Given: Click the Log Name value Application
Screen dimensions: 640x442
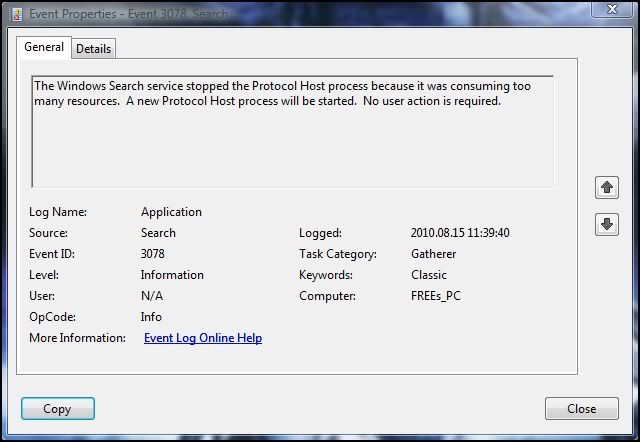Looking at the screenshot, I should tap(171, 212).
